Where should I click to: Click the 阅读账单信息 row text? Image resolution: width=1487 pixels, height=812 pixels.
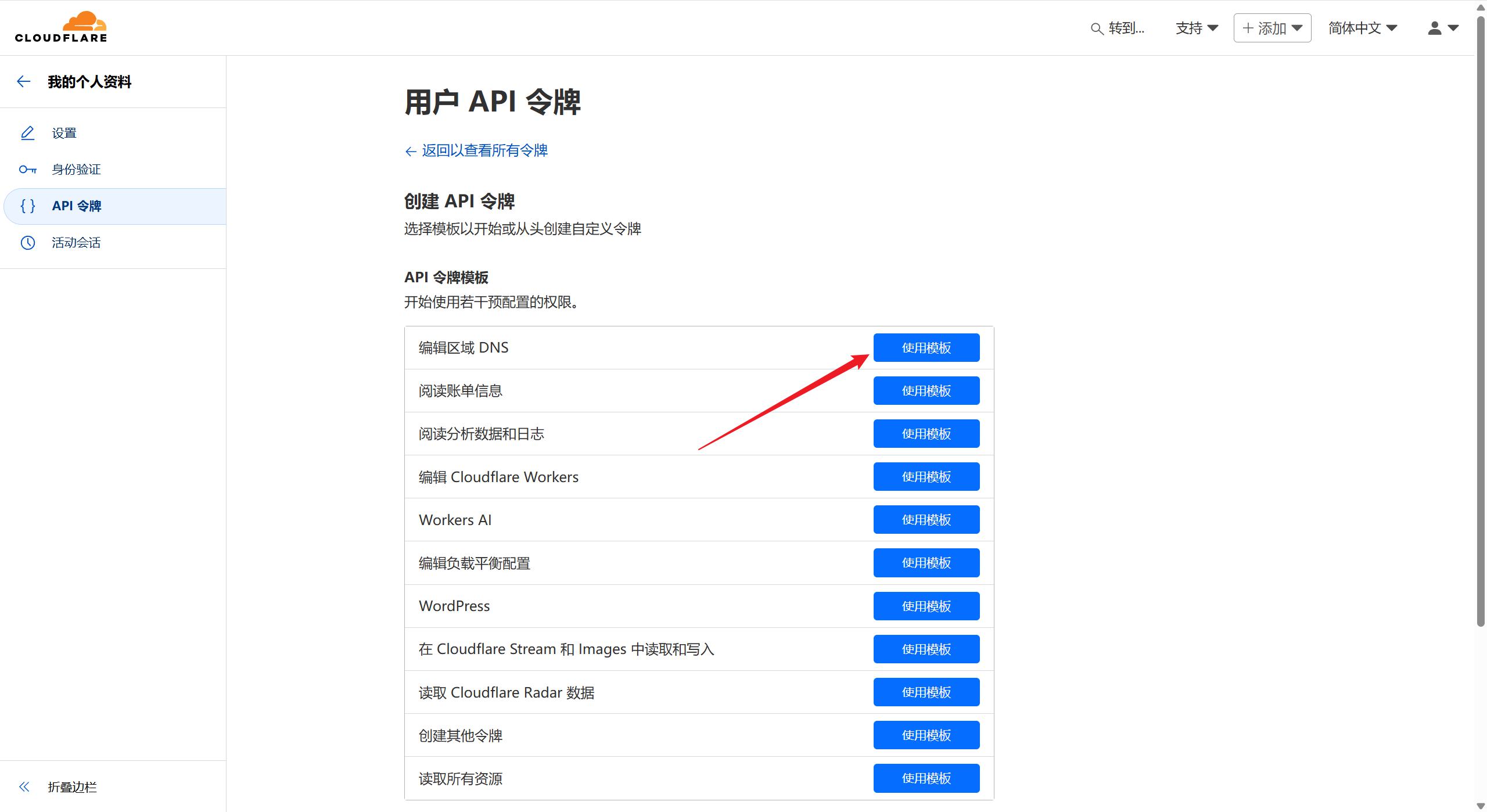click(x=461, y=390)
